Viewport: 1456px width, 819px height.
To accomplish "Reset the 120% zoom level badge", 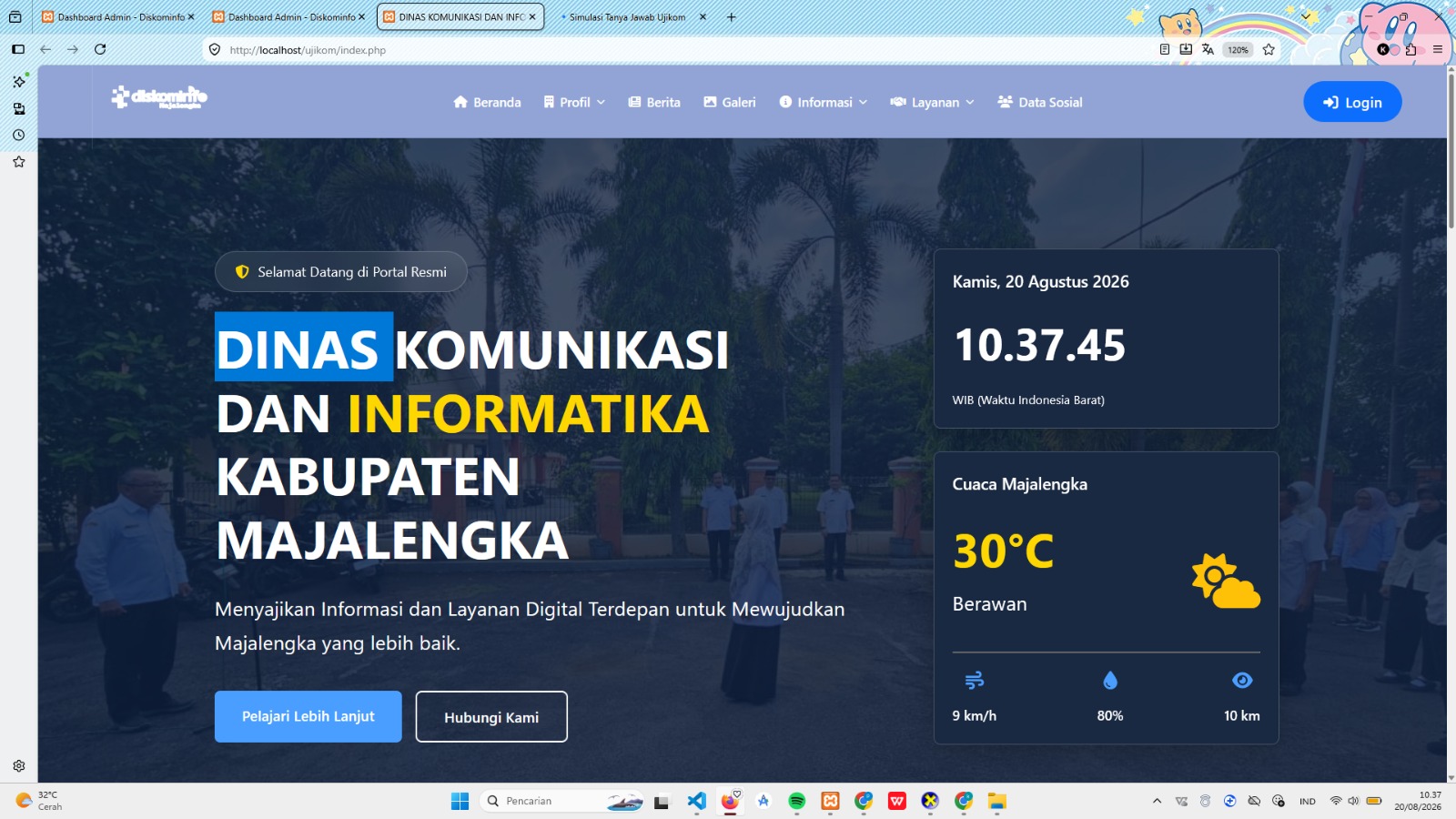I will point(1238,50).
